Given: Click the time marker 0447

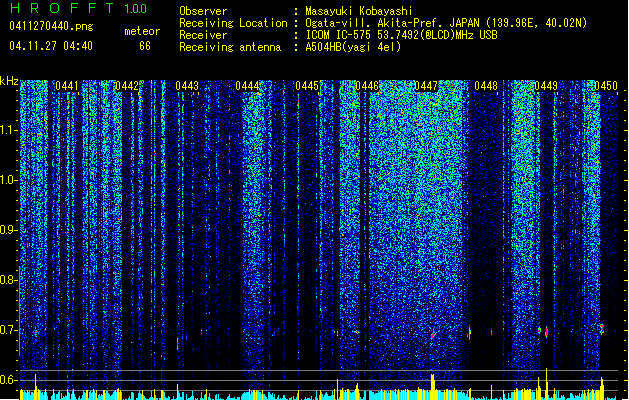Looking at the screenshot, I should [x=426, y=86].
